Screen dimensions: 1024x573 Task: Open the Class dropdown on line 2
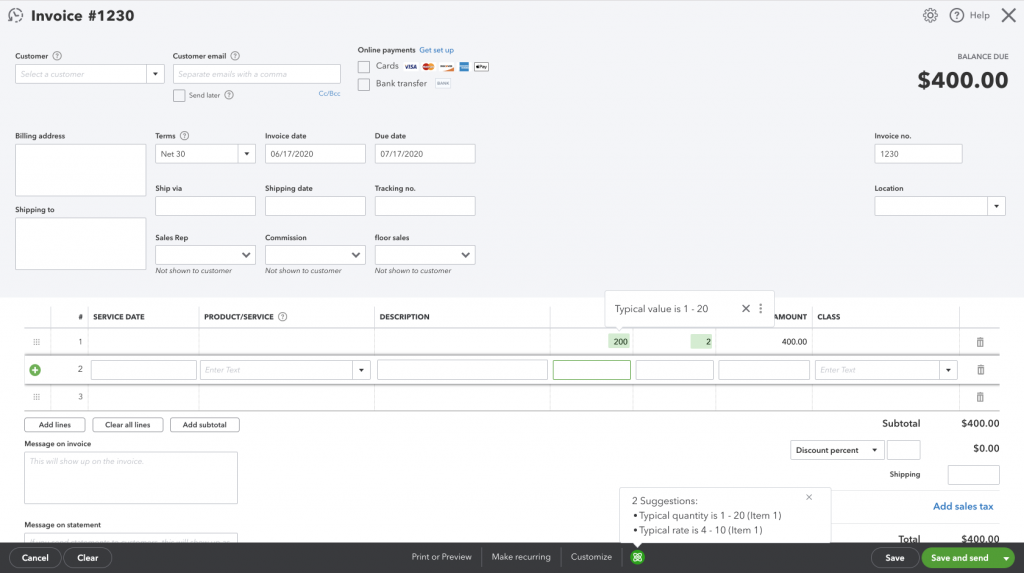point(948,370)
